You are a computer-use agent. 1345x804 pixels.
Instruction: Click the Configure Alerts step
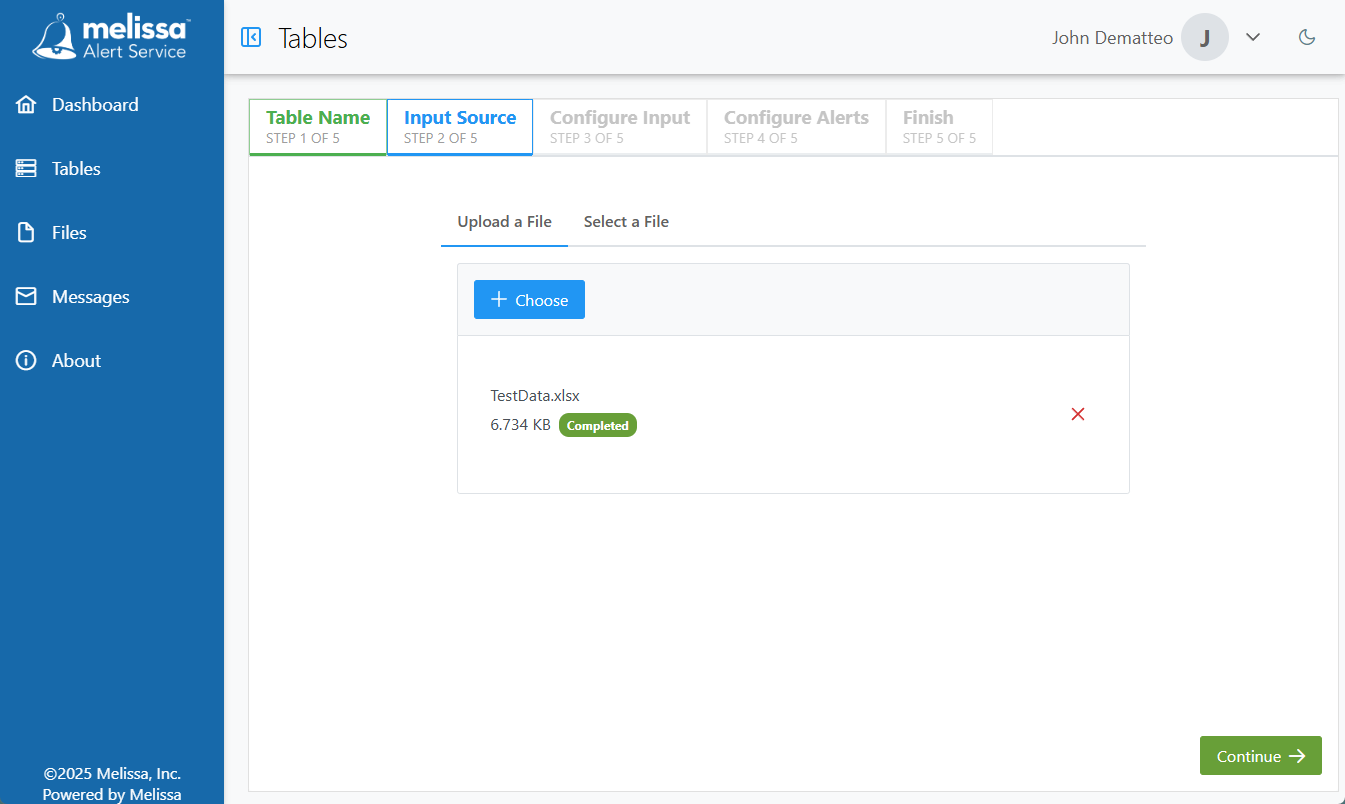click(x=796, y=126)
